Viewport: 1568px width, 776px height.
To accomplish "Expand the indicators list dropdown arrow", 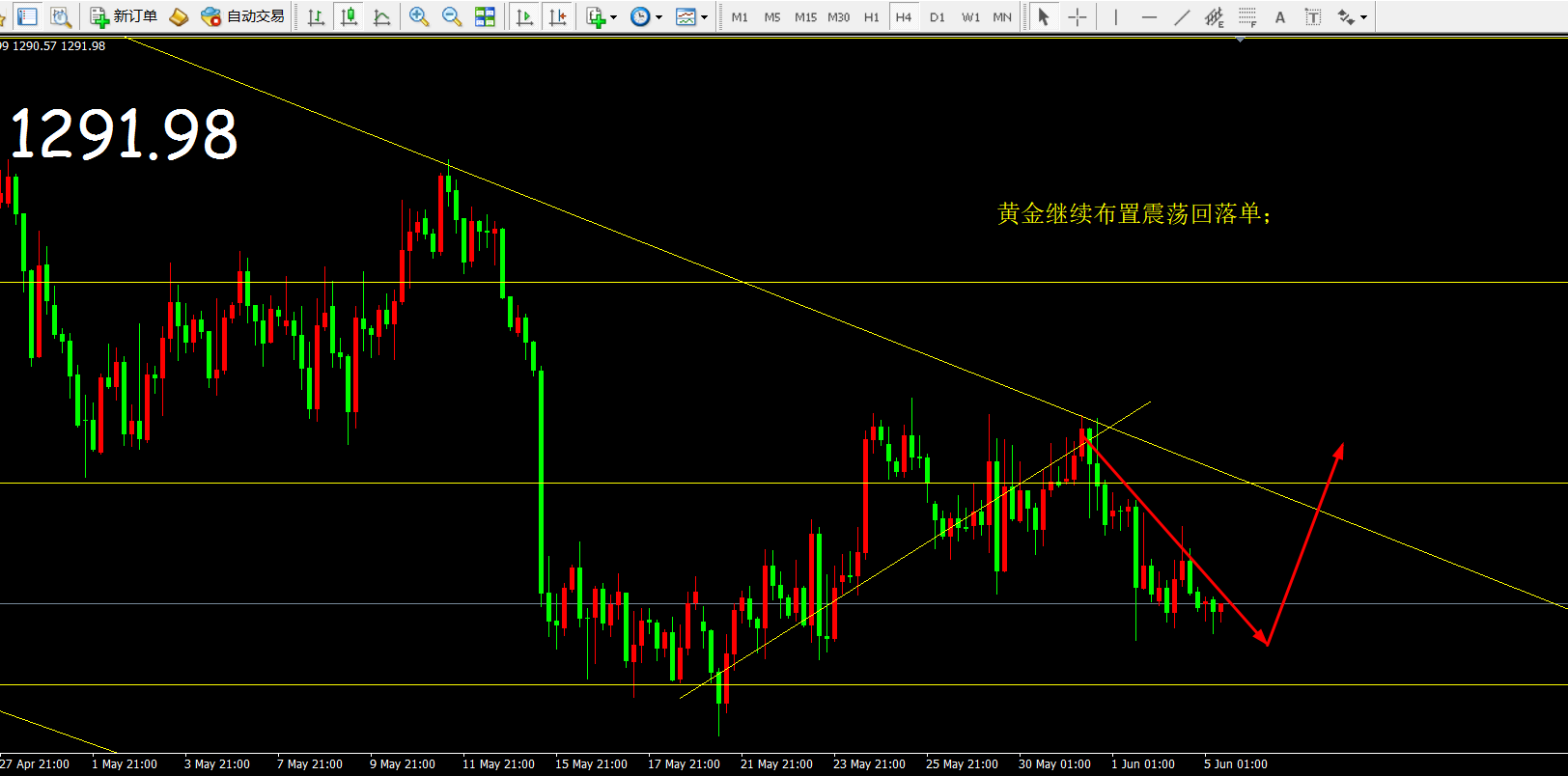I will 614,17.
